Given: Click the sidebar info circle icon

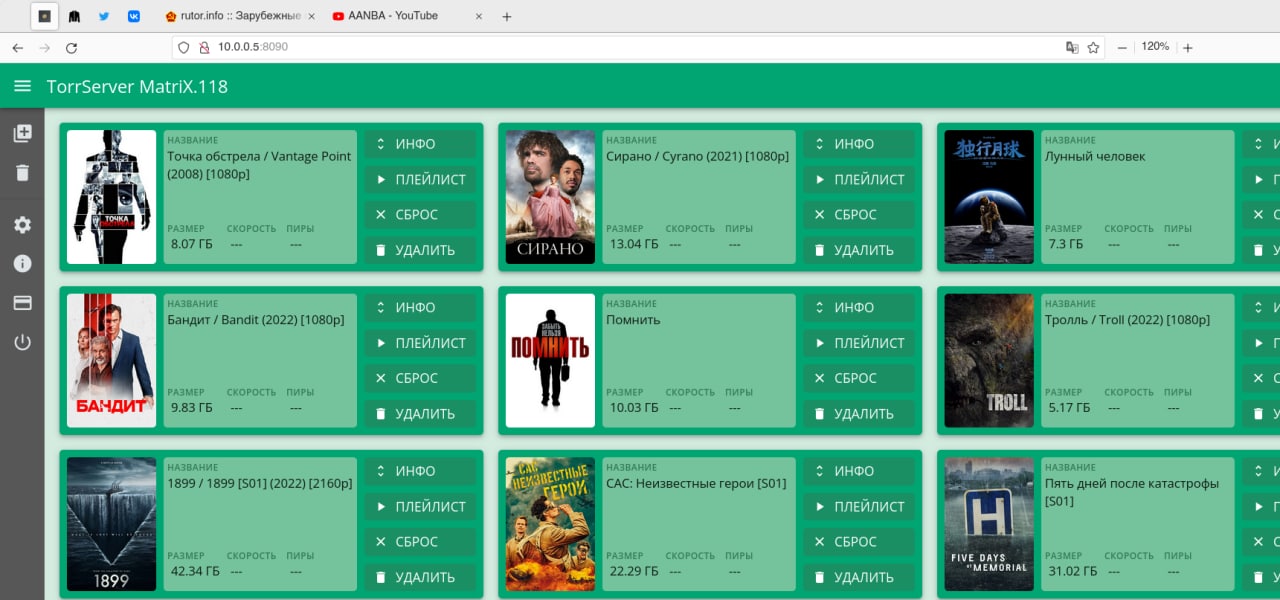Looking at the screenshot, I should click(22, 264).
